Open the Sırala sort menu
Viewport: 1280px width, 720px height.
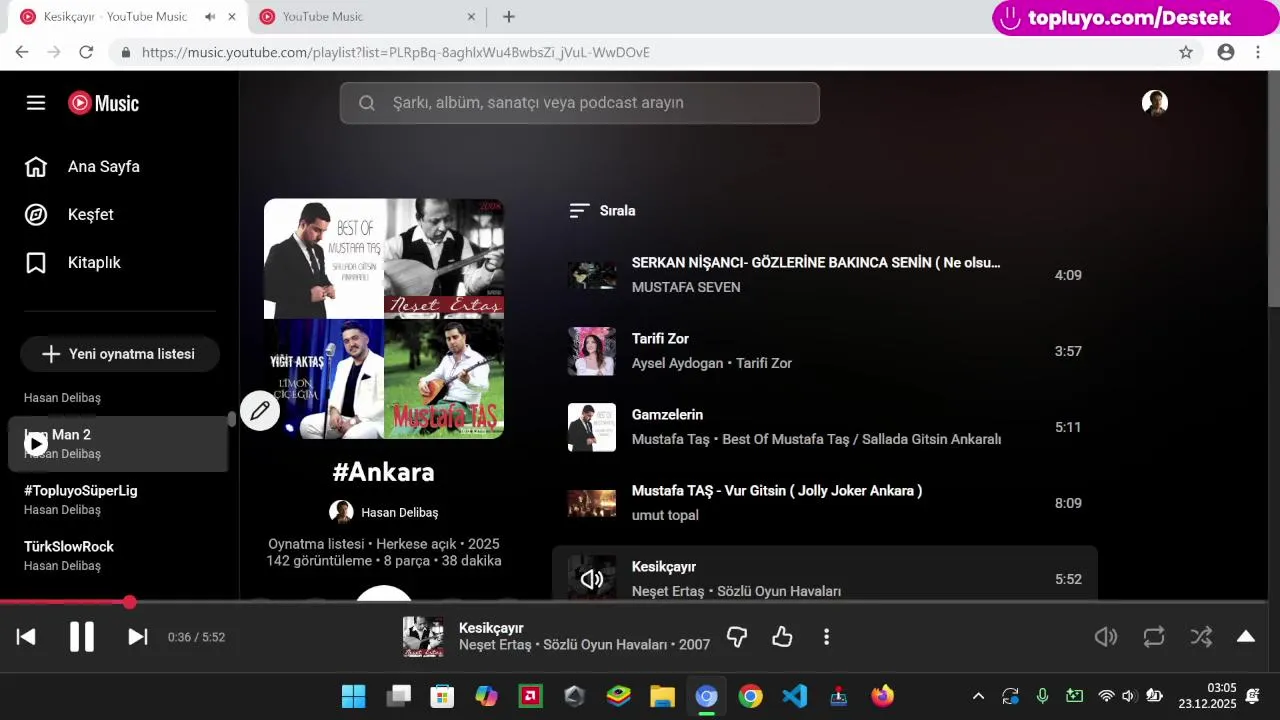[602, 211]
